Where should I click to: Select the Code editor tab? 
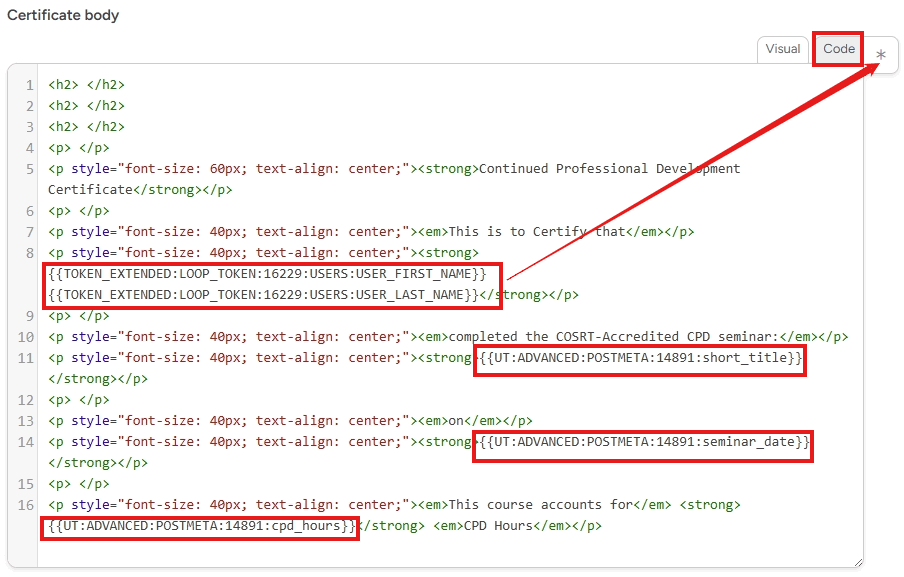pyautogui.click(x=838, y=50)
